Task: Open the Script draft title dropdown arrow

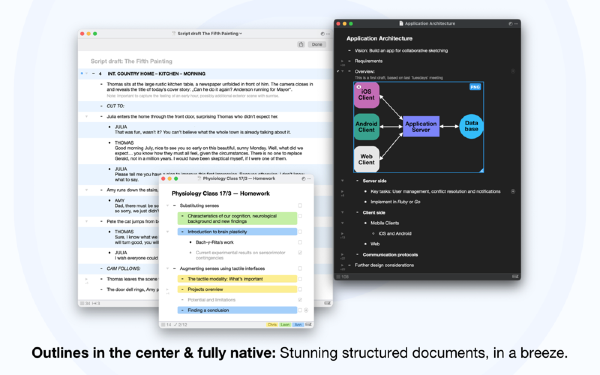Action: pyautogui.click(x=241, y=34)
